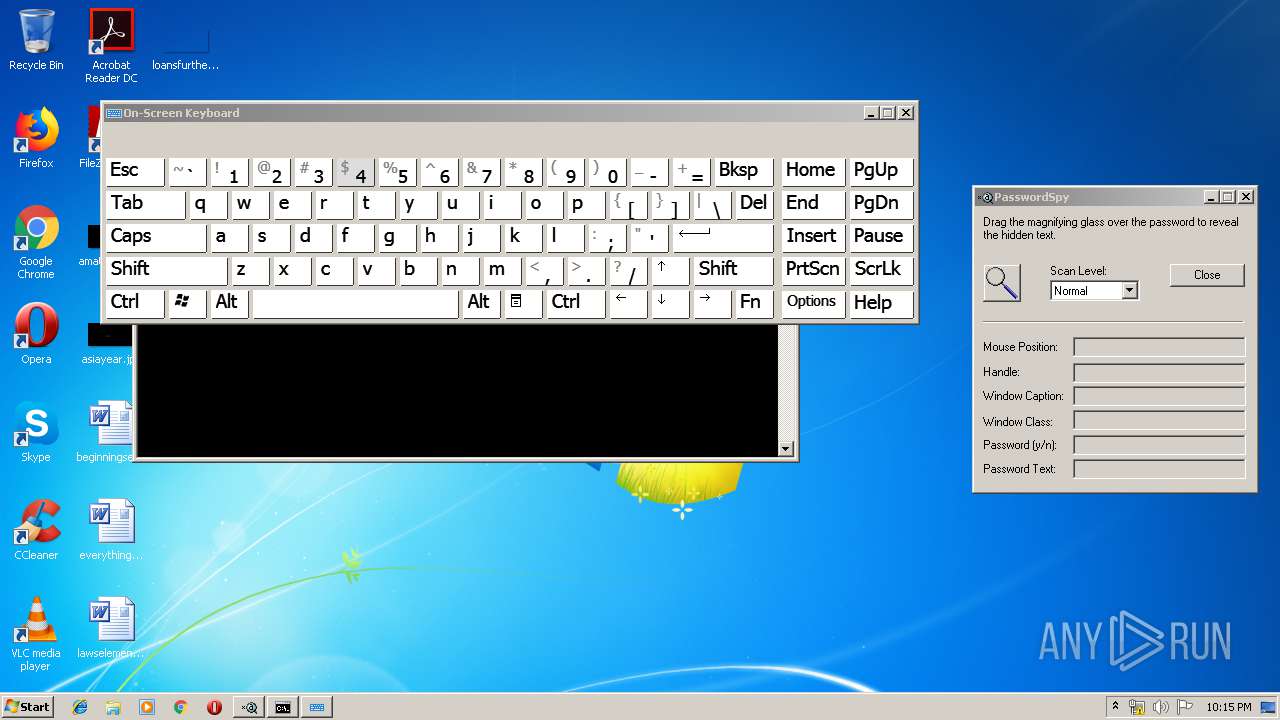Open the Scan Level dropdown
Viewport: 1280px width, 720px height.
pos(1129,291)
